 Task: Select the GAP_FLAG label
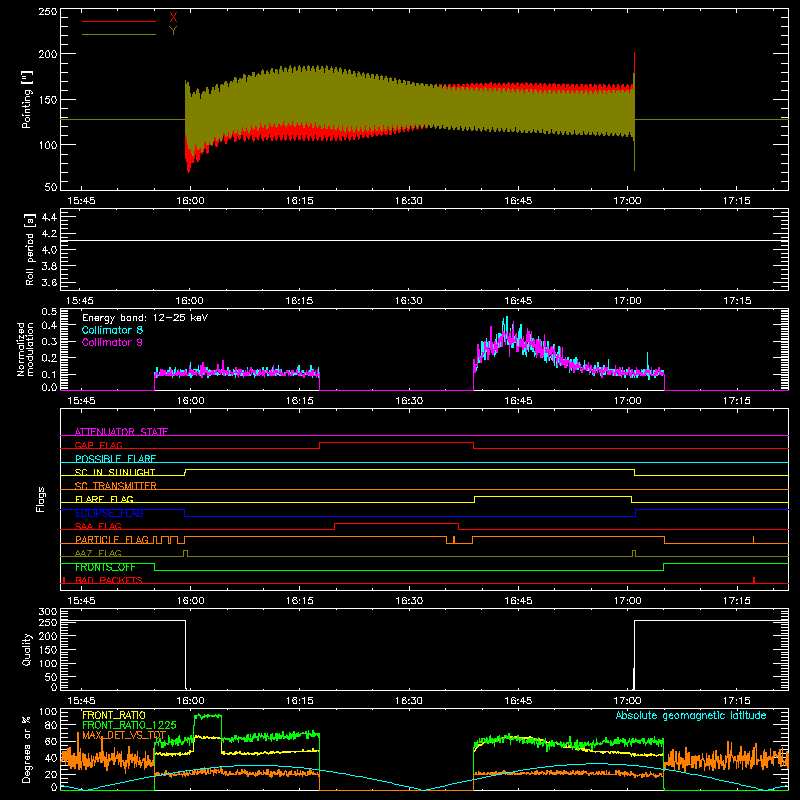[x=98, y=445]
